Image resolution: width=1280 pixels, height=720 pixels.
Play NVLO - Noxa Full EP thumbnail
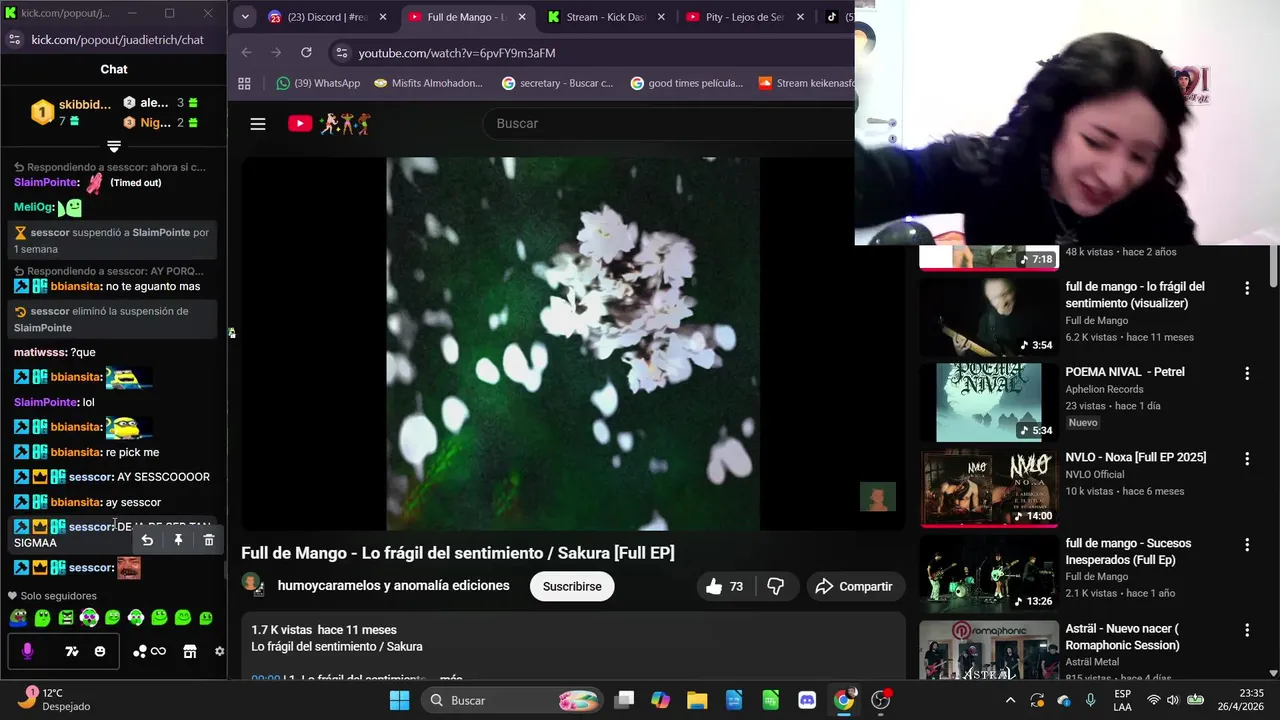click(x=988, y=488)
